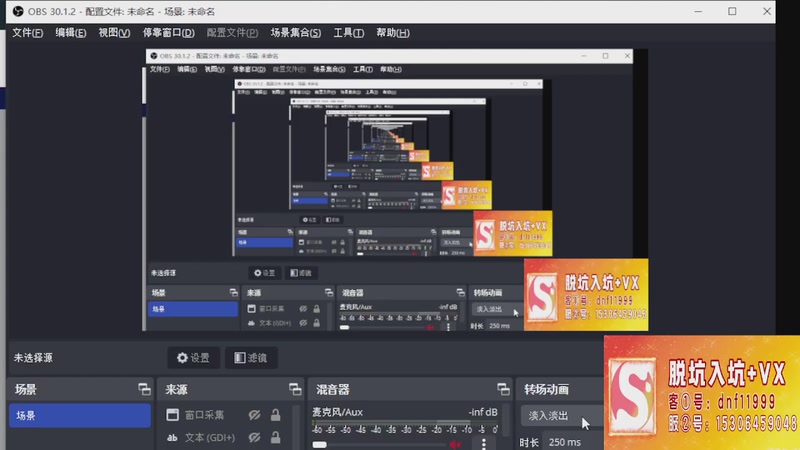Screen dimensions: 800x450
Task: Open the 配置文件(P) menu
Action: click(x=232, y=33)
